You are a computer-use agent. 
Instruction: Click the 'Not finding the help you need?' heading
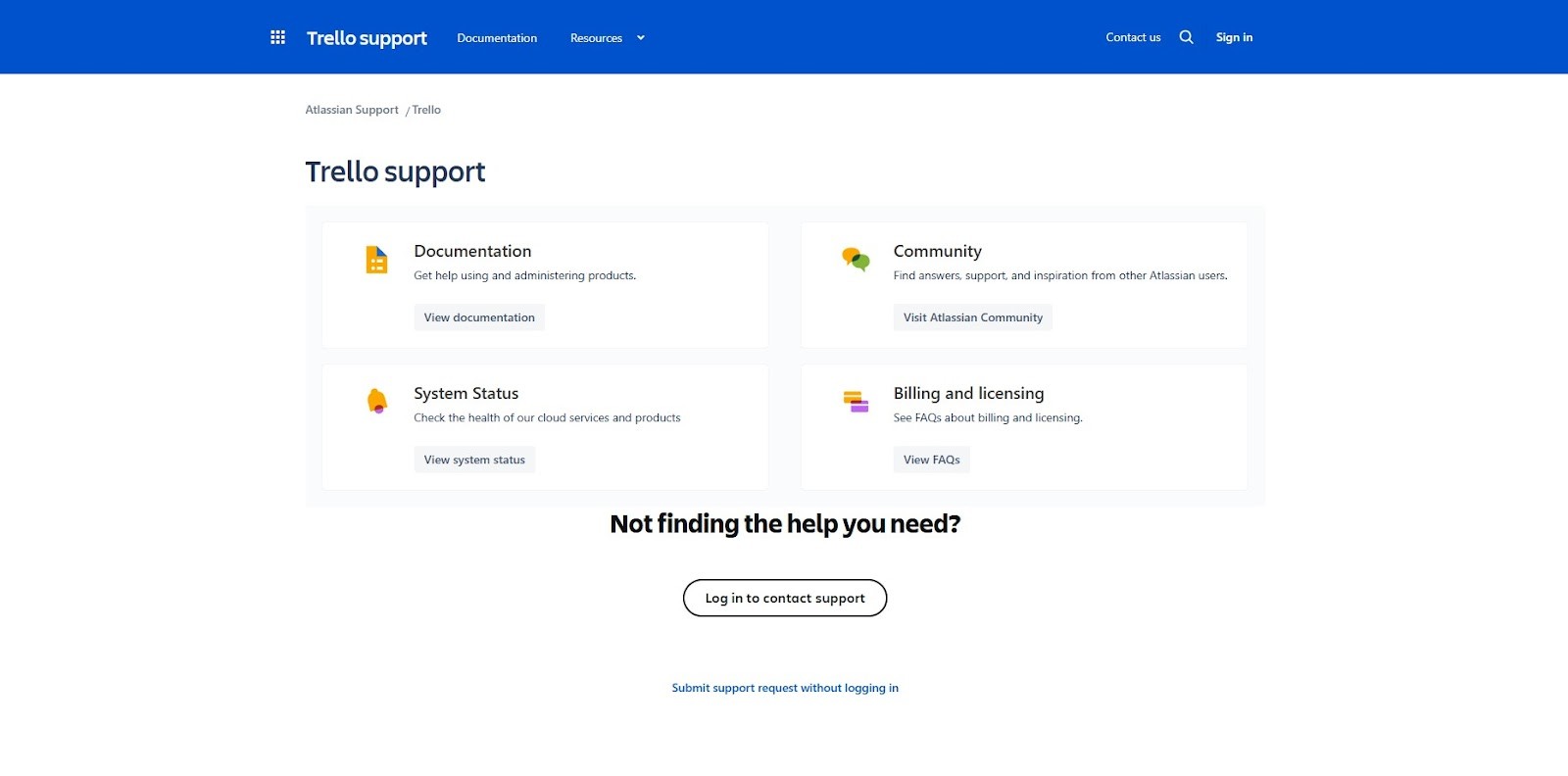coord(785,524)
